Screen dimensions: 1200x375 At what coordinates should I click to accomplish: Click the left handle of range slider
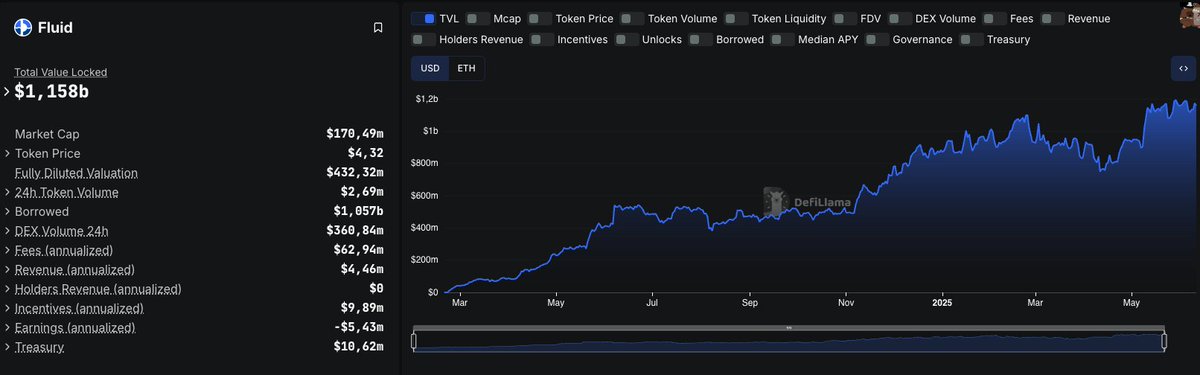click(414, 341)
